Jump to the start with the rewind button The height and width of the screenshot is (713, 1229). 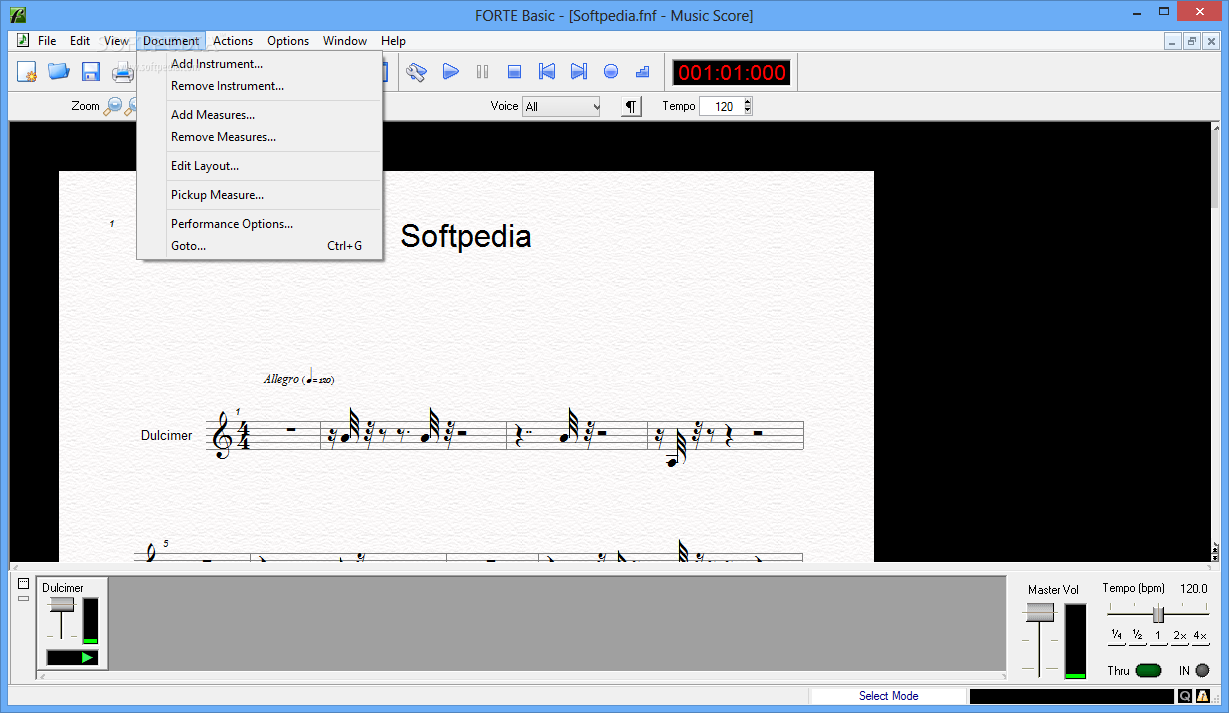(547, 71)
